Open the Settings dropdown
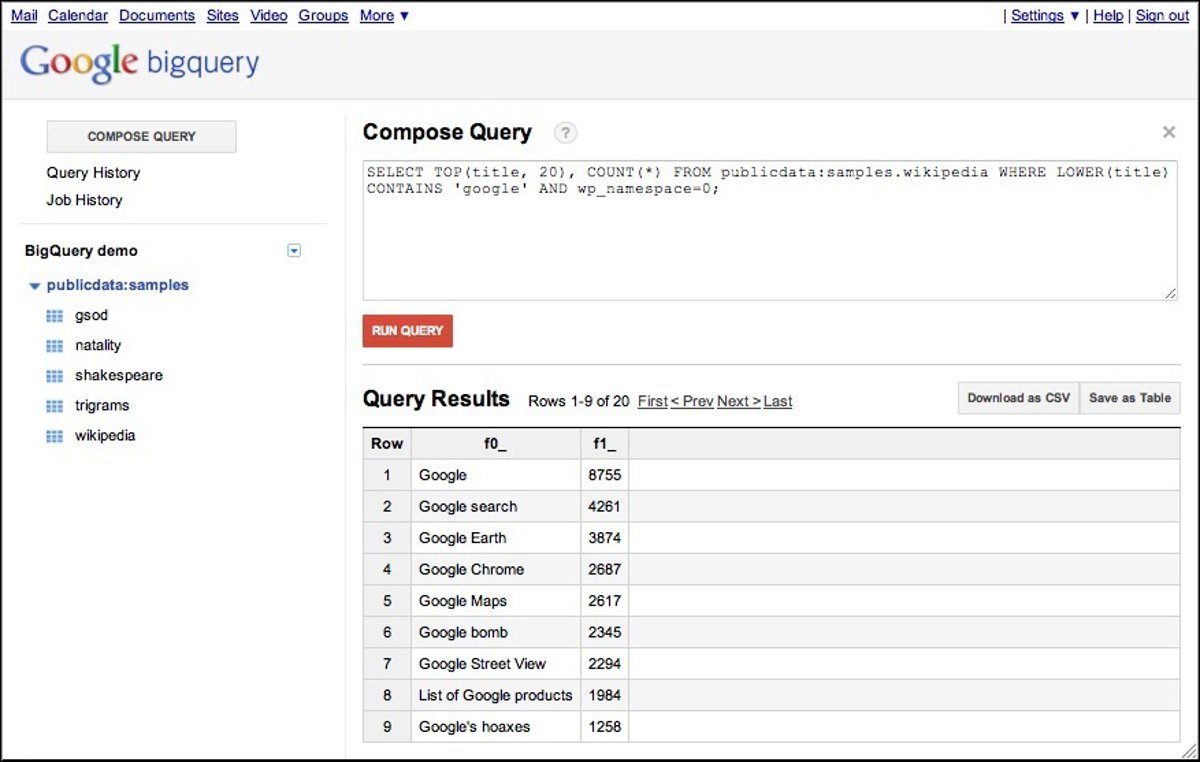Viewport: 1200px width, 762px height. (x=1045, y=16)
